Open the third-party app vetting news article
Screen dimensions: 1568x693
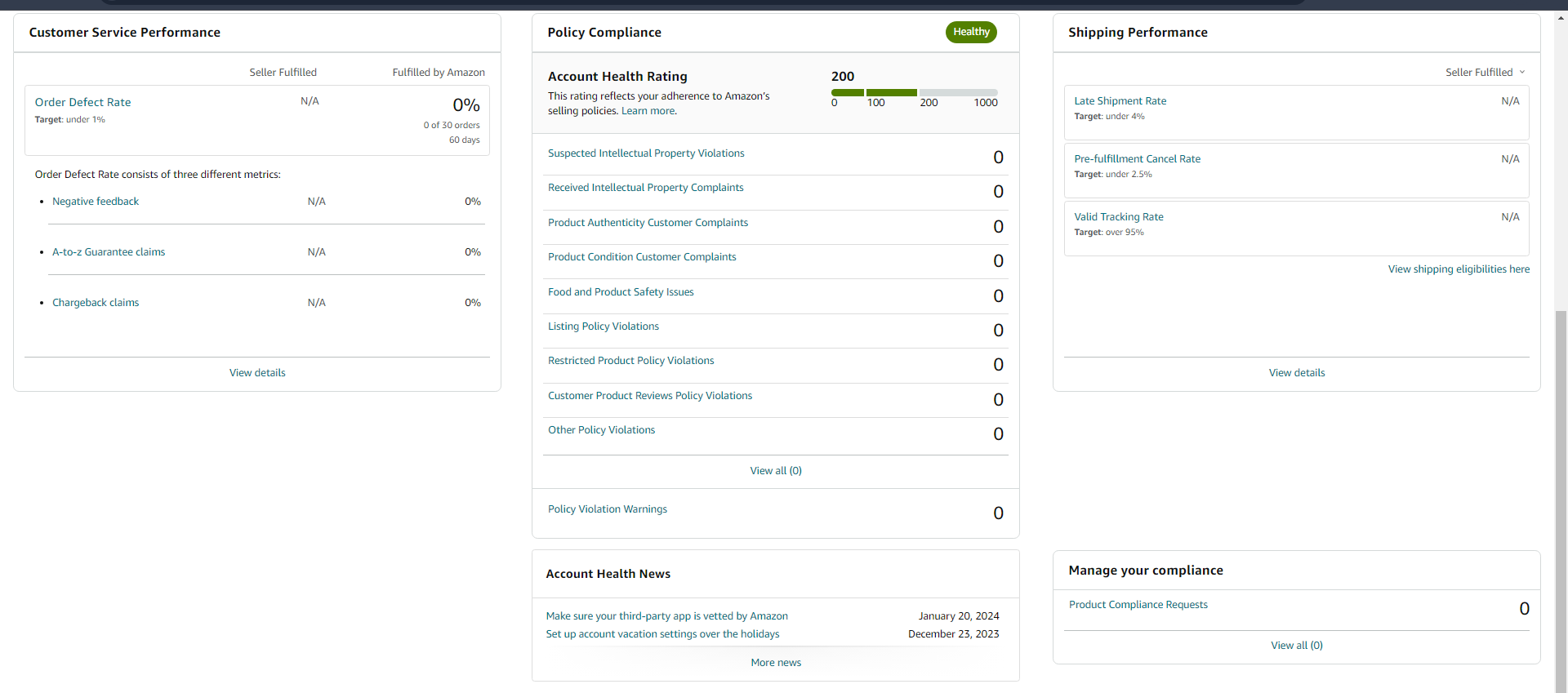(x=666, y=616)
